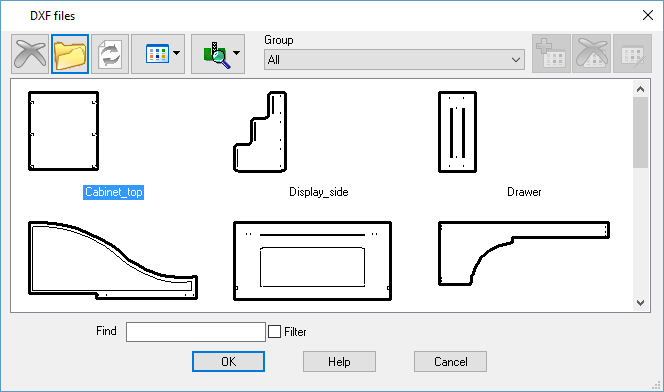Screen dimensions: 664x392
Task: Click the refresh file list icon
Action: coord(110,54)
